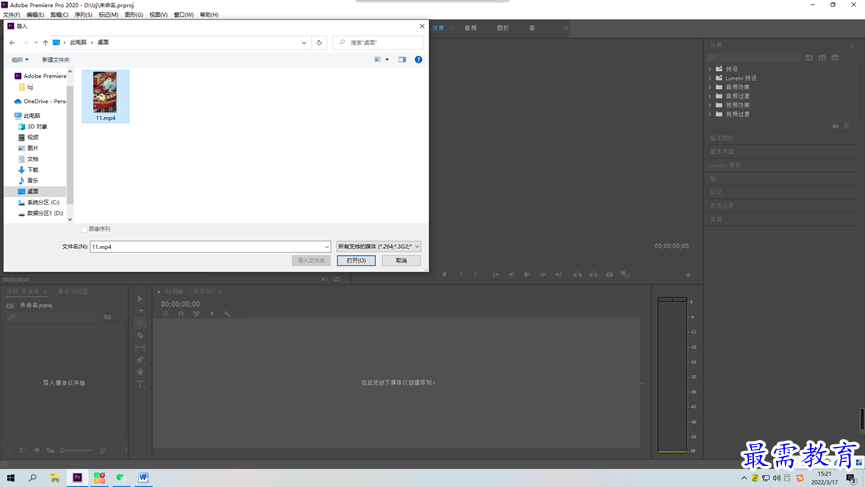Screen dimensions: 865x487
Task: Open the filename combo box dropdown arrow
Action: click(x=327, y=247)
